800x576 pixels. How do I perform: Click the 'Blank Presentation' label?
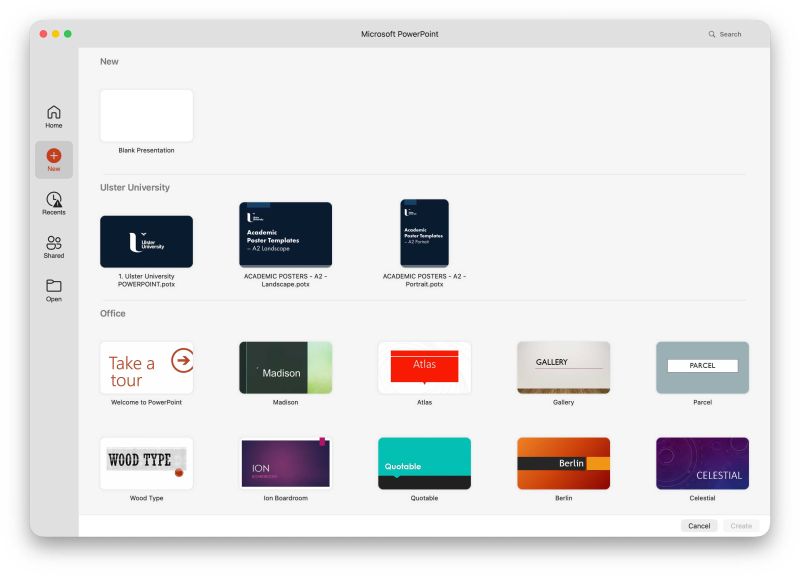tap(146, 151)
